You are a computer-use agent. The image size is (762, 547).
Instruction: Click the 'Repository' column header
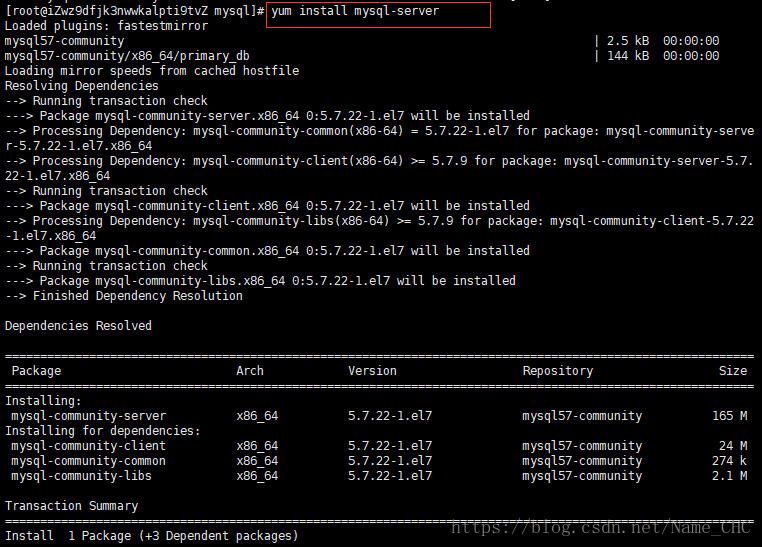coord(558,371)
